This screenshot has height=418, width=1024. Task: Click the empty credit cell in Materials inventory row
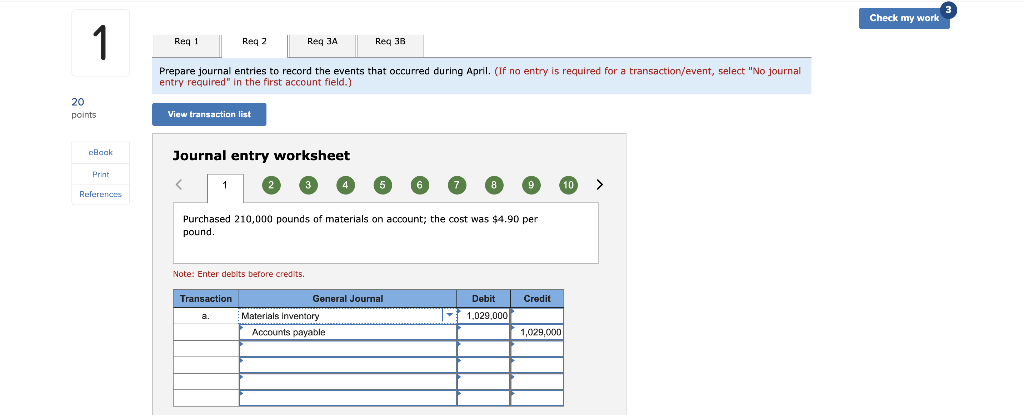pyautogui.click(x=537, y=316)
